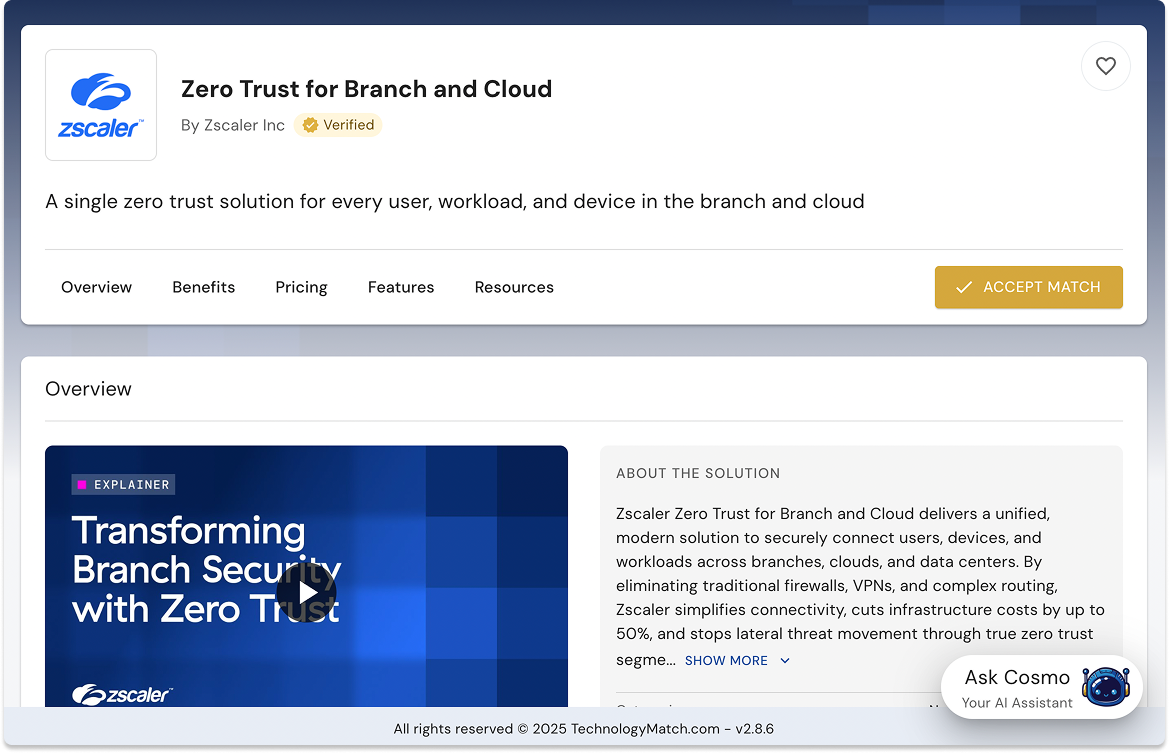Click the Explainer tag on video
Screen dimensions: 1169x753
click(124, 485)
